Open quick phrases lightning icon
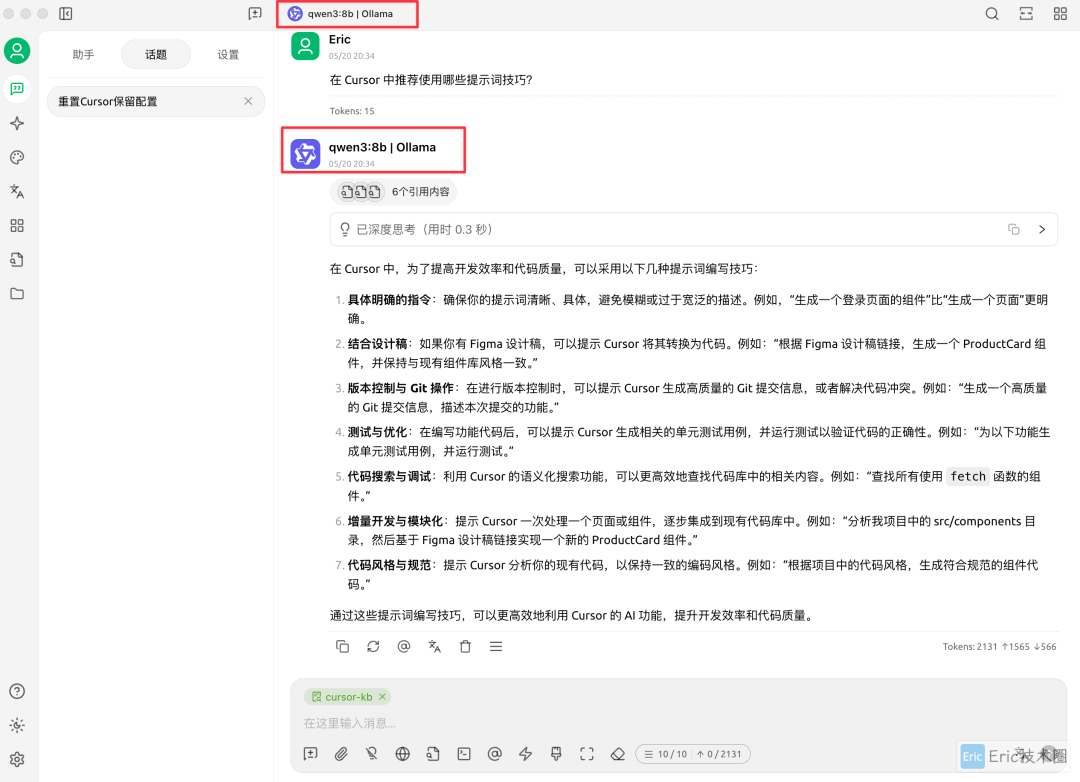The width and height of the screenshot is (1080, 782). (526, 754)
